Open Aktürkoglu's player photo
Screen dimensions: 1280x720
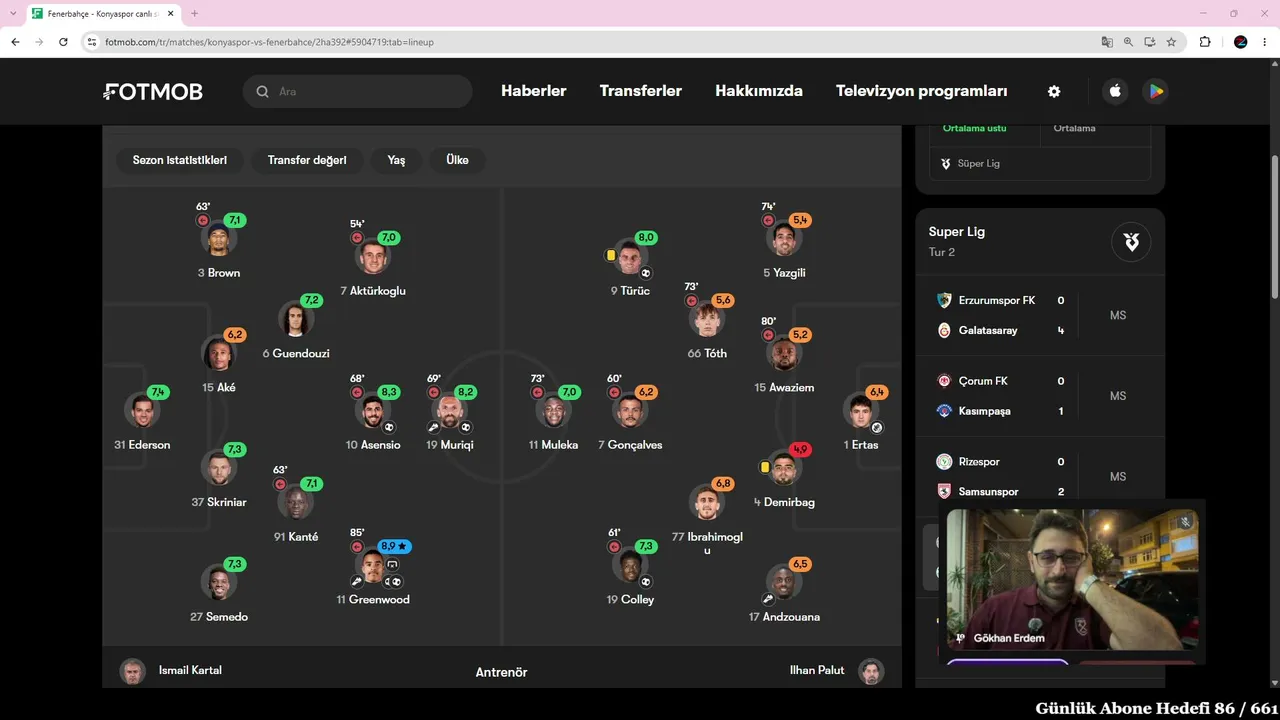(x=373, y=257)
